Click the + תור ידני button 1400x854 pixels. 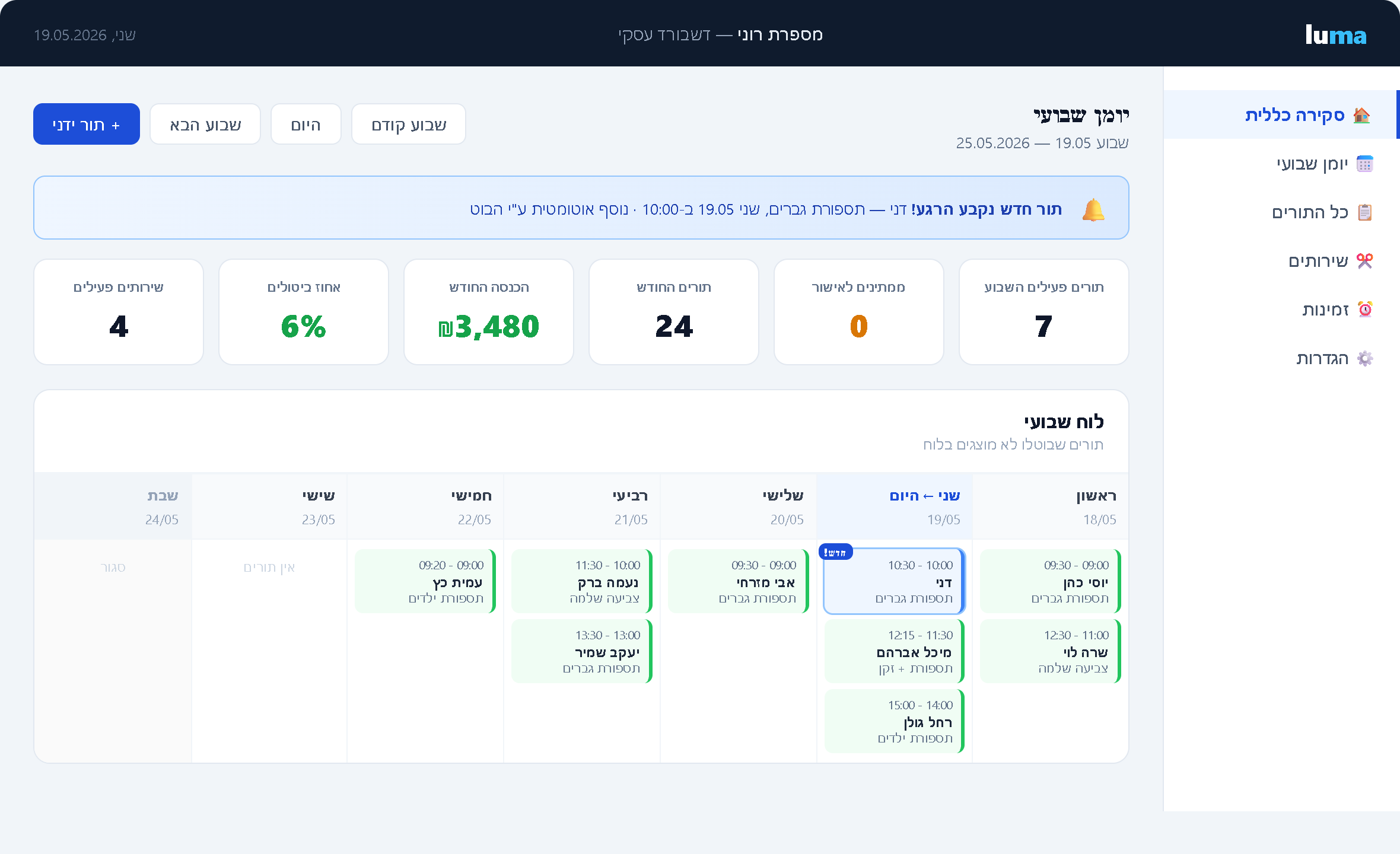click(87, 124)
